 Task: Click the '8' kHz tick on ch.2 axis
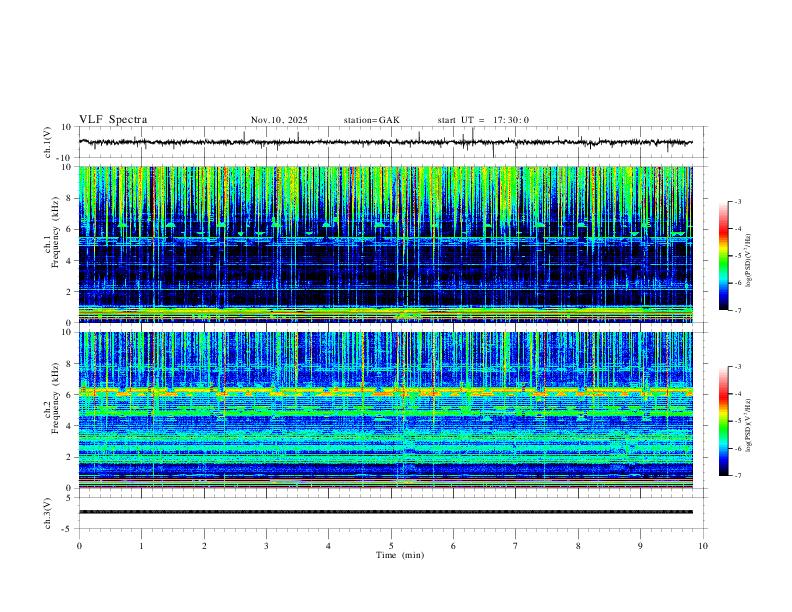click(69, 364)
